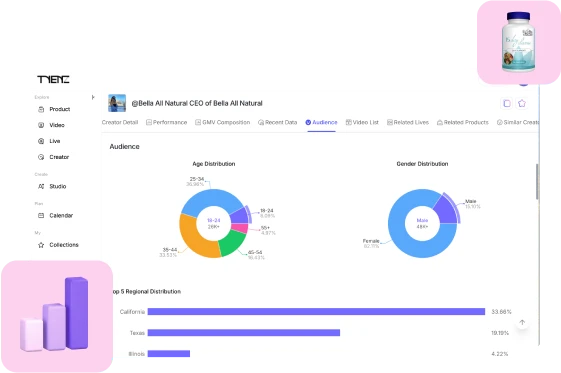Image resolution: width=561 pixels, height=373 pixels.
Task: Click the Live icon in sidebar
Action: tap(41, 141)
